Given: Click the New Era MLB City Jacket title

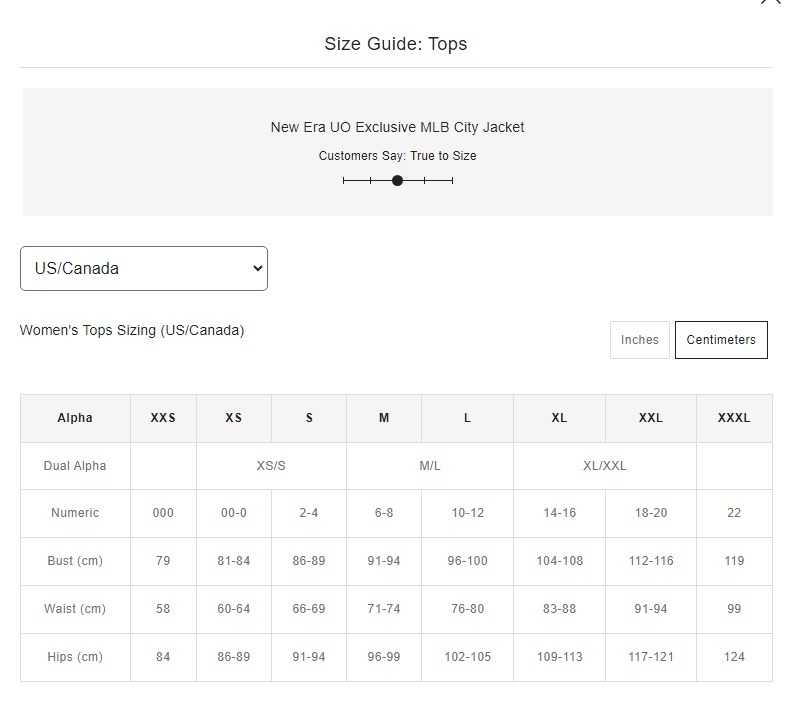Looking at the screenshot, I should (x=397, y=128).
